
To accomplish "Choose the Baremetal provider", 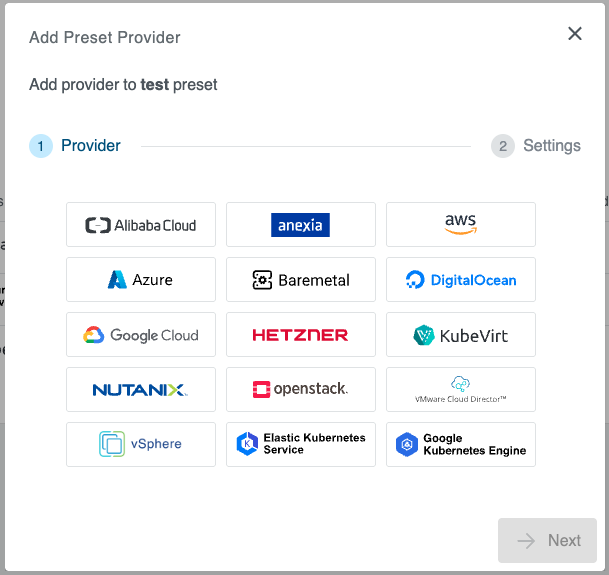I will (301, 280).
